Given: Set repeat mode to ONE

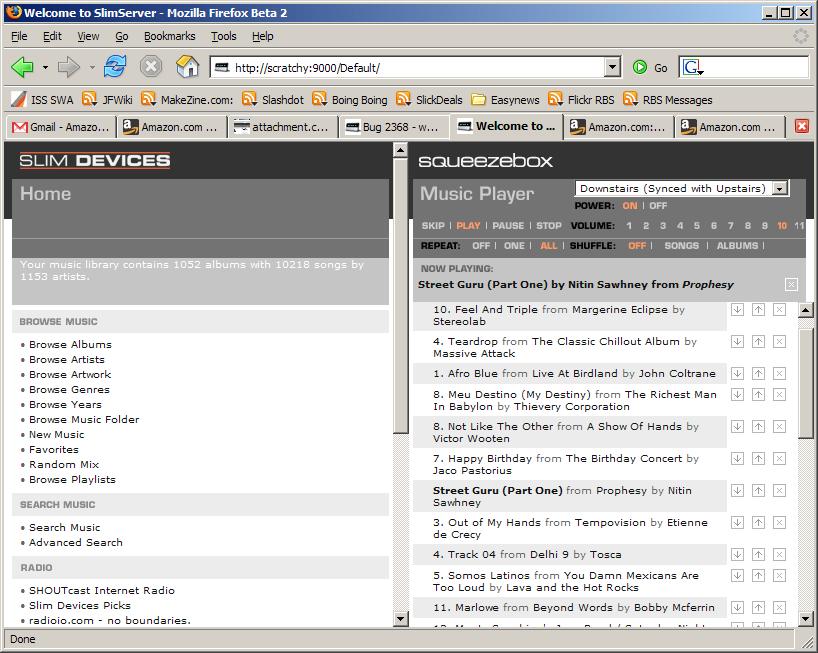Looking at the screenshot, I should (x=514, y=246).
